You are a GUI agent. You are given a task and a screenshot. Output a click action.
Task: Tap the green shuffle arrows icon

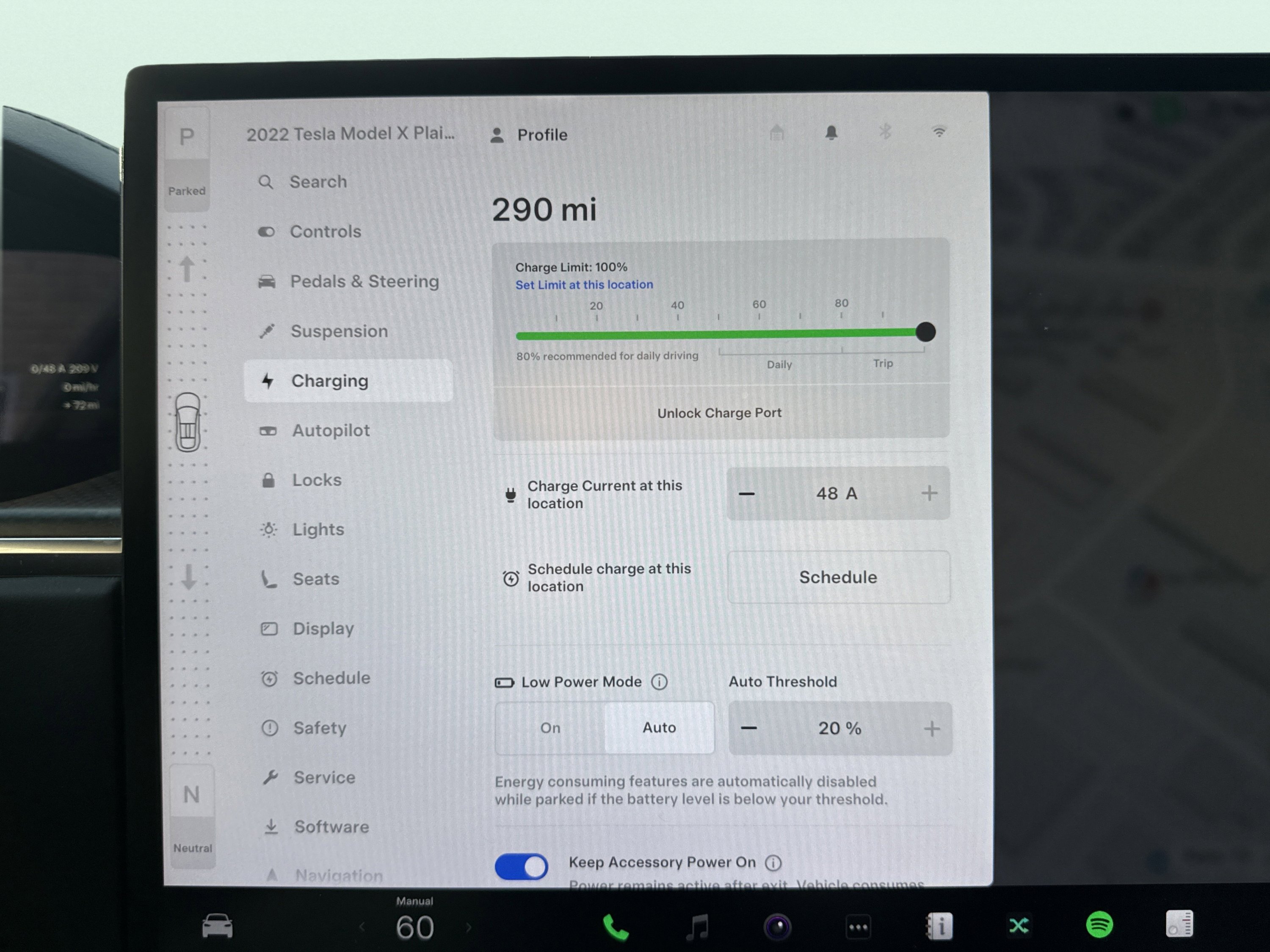[x=1019, y=925]
